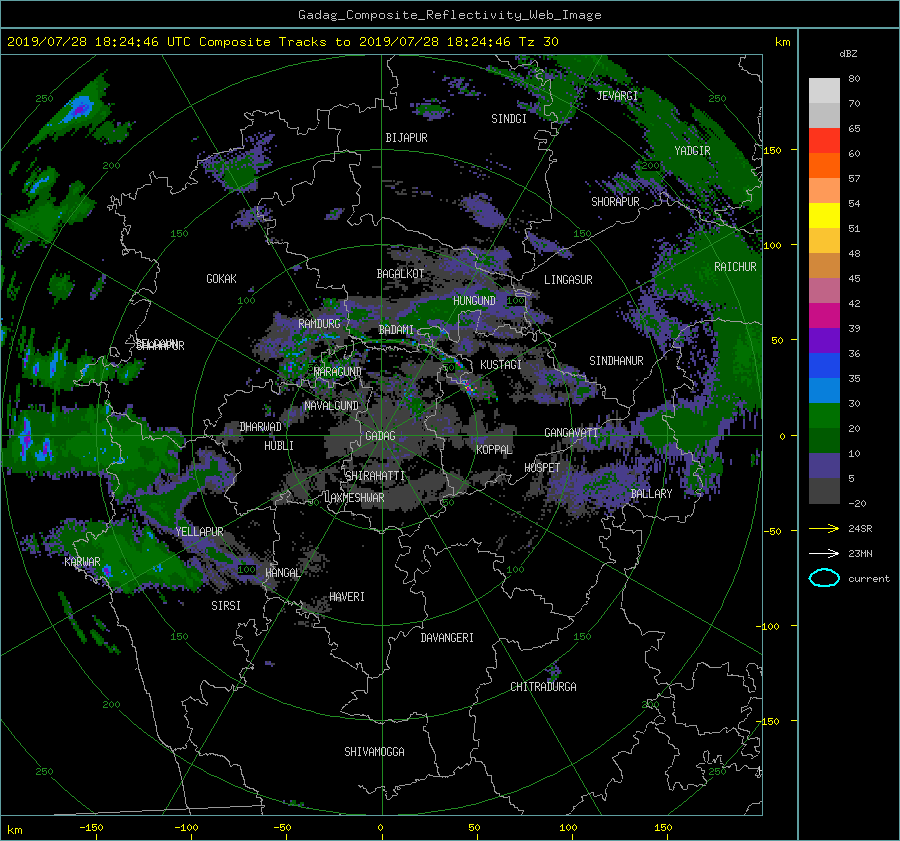
Task: Click the KOPPAL city label
Action: pyautogui.click(x=494, y=450)
